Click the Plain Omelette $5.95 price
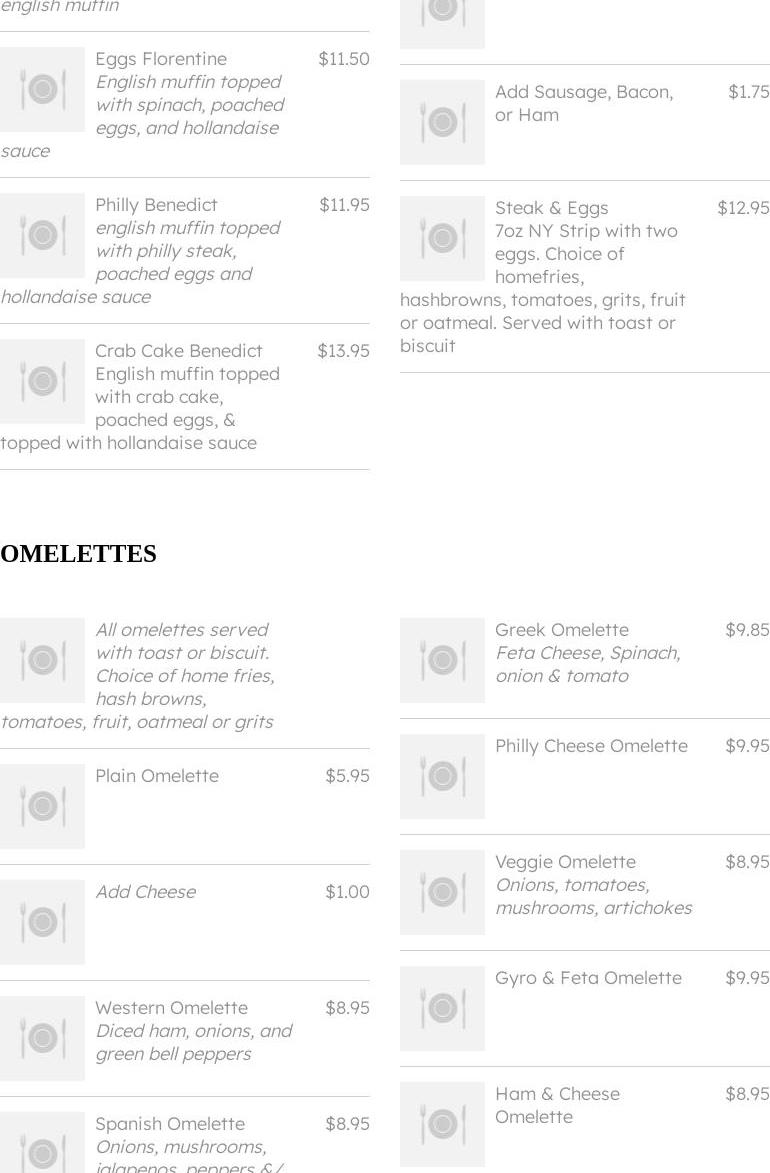Image resolution: width=770 pixels, height=1173 pixels. pyautogui.click(x=347, y=776)
